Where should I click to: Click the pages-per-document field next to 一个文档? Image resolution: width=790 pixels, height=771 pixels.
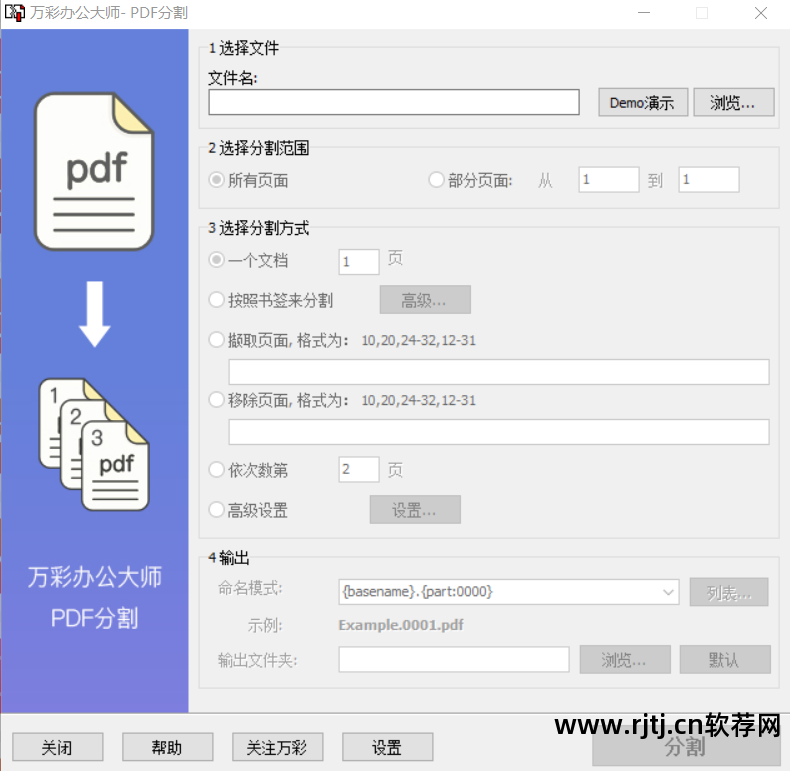pyautogui.click(x=359, y=262)
